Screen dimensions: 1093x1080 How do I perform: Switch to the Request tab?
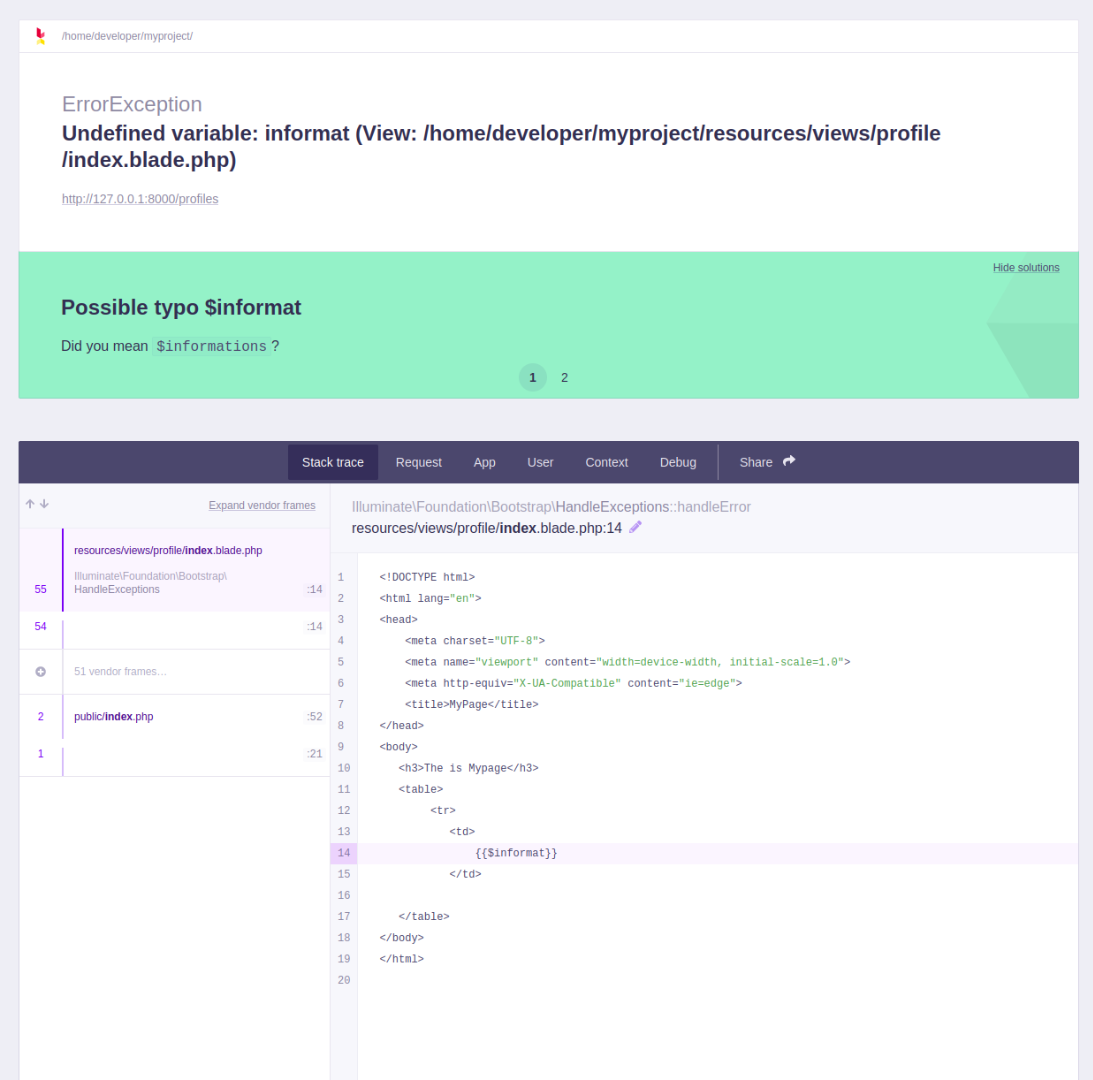(x=418, y=462)
